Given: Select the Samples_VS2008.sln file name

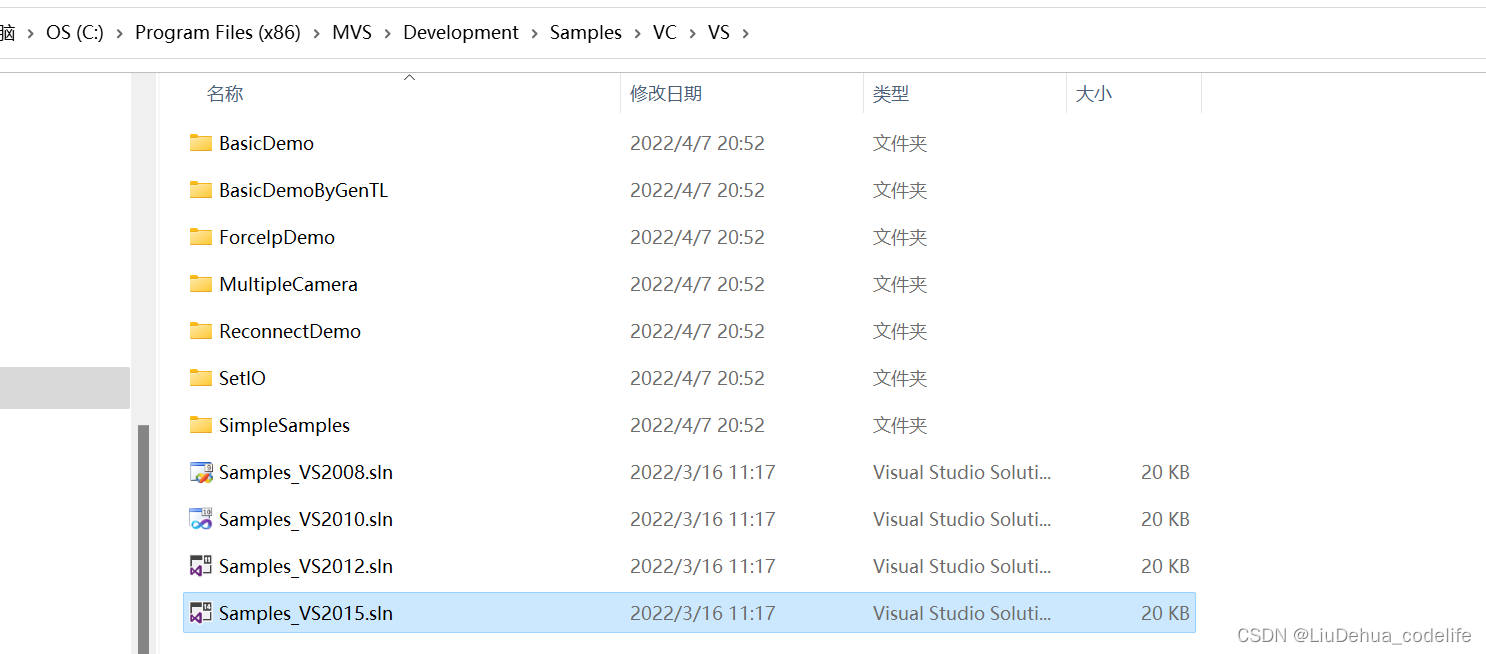Looking at the screenshot, I should pos(306,472).
